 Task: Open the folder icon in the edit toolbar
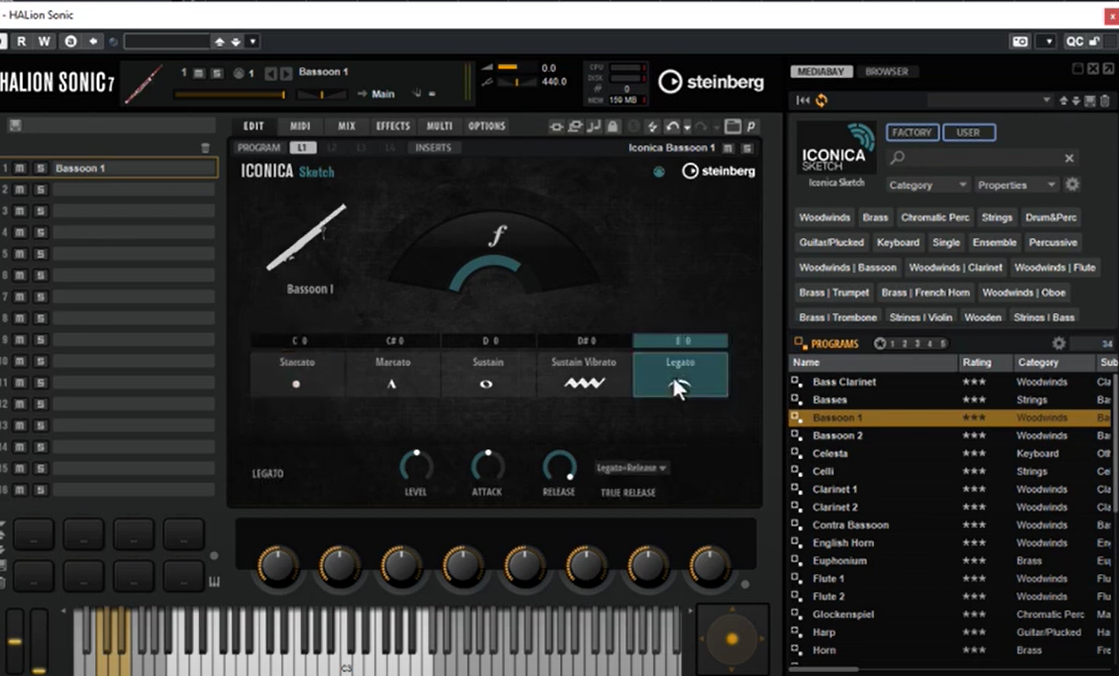(x=732, y=126)
